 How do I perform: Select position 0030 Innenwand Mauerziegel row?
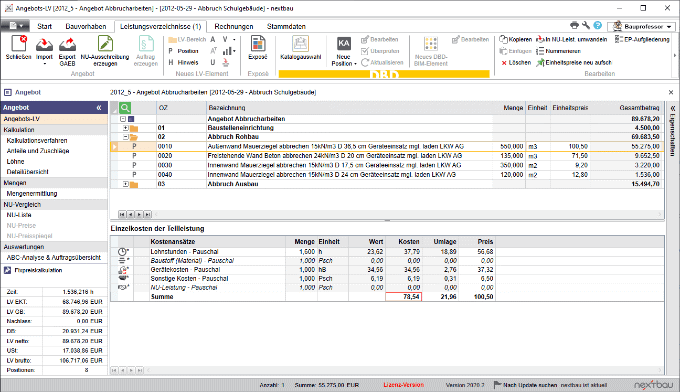pos(387,165)
